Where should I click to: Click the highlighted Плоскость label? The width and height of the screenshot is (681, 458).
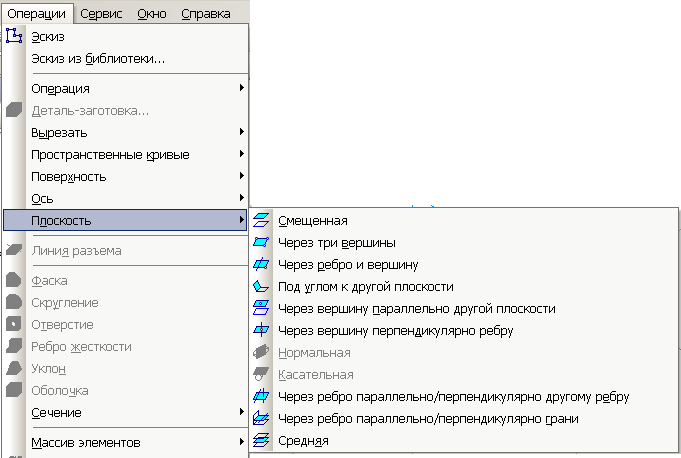[x=61, y=221]
